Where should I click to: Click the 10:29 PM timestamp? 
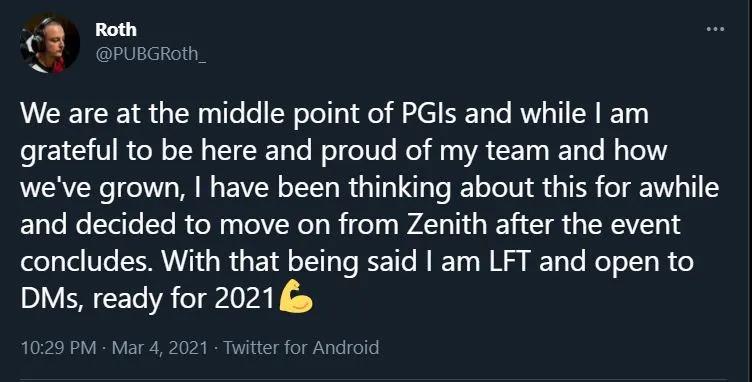(x=59, y=347)
